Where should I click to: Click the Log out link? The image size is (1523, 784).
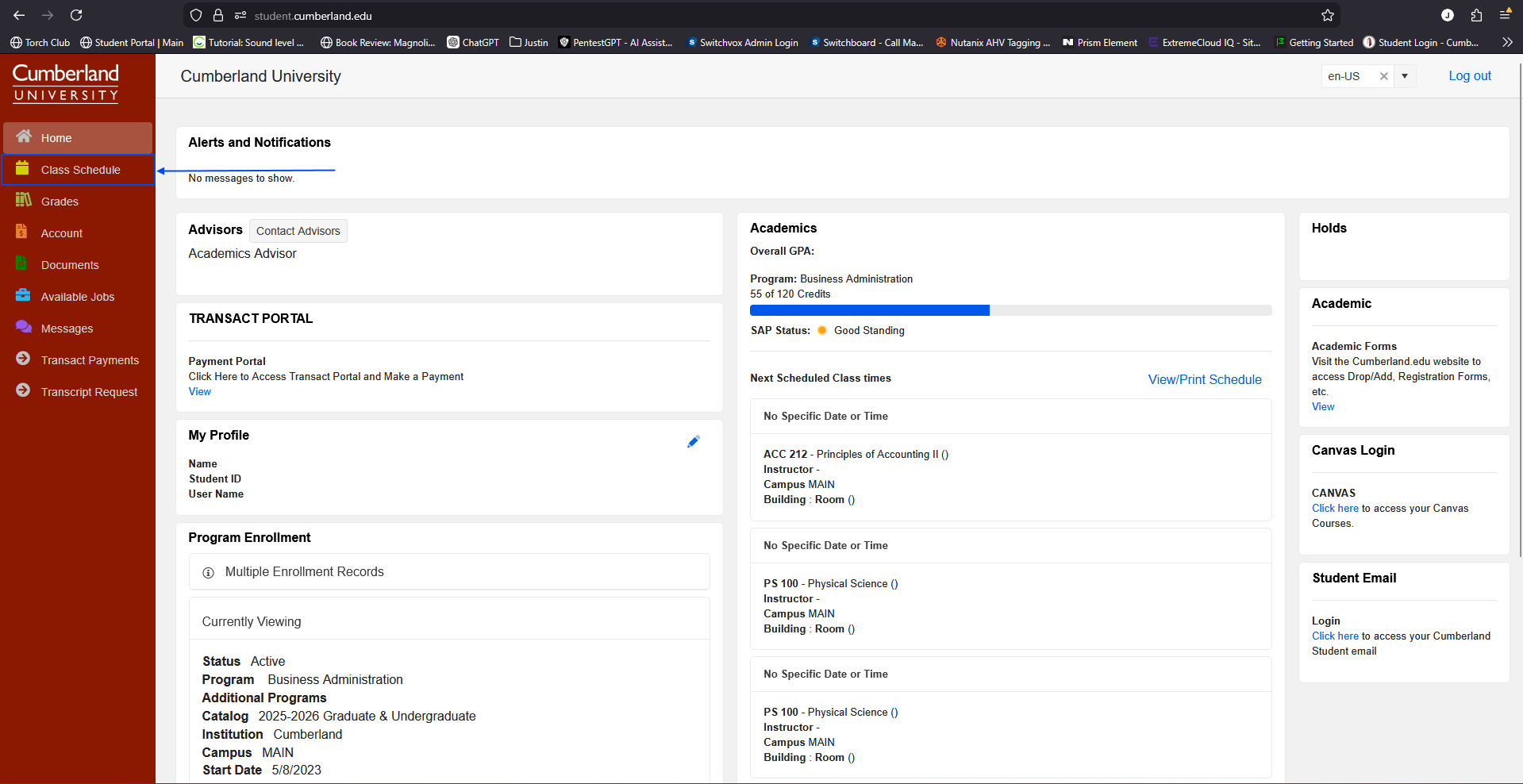pos(1470,76)
